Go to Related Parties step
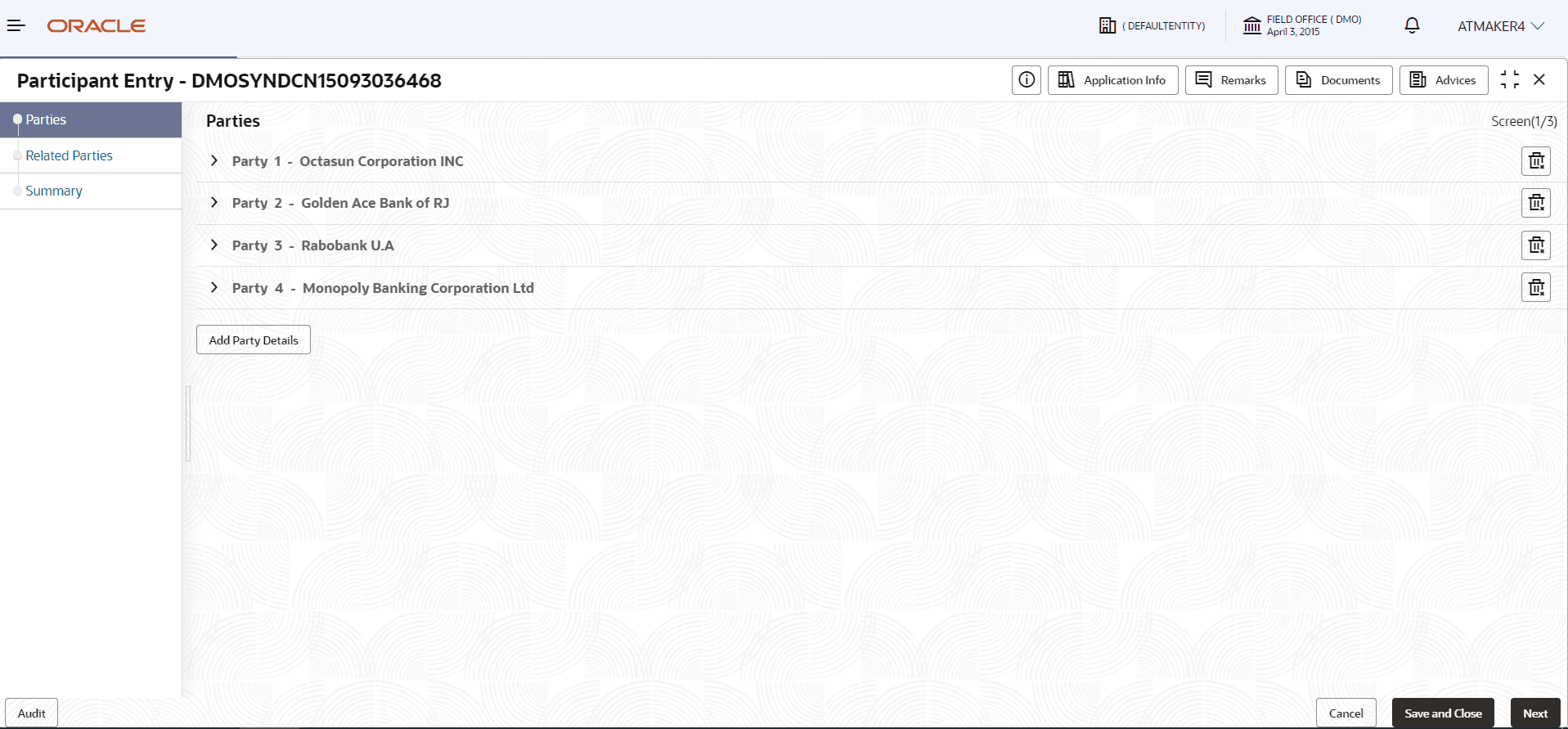Screen dimensions: 1568x729 coord(70,155)
